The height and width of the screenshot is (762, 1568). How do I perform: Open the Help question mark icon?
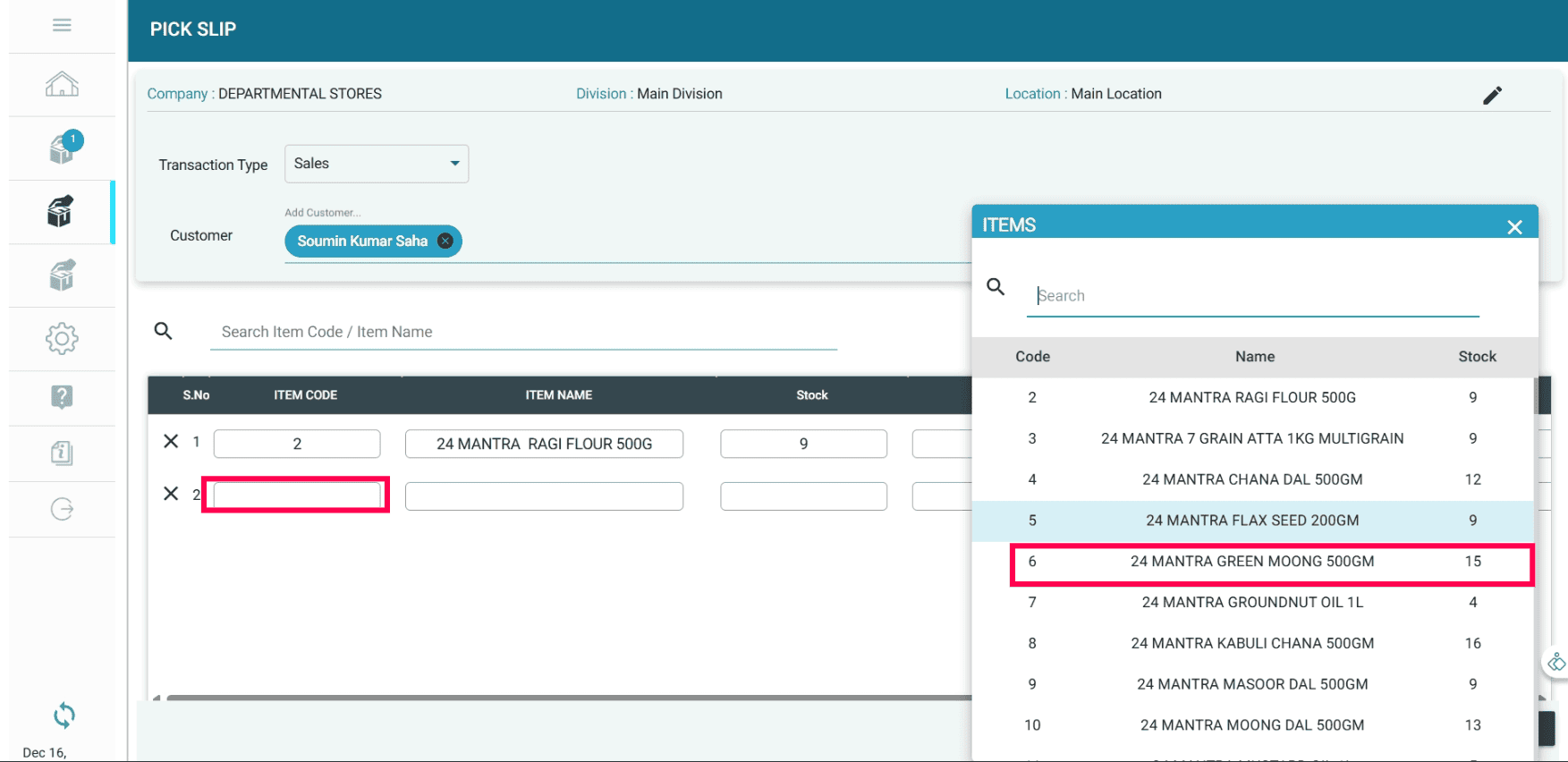pos(62,396)
